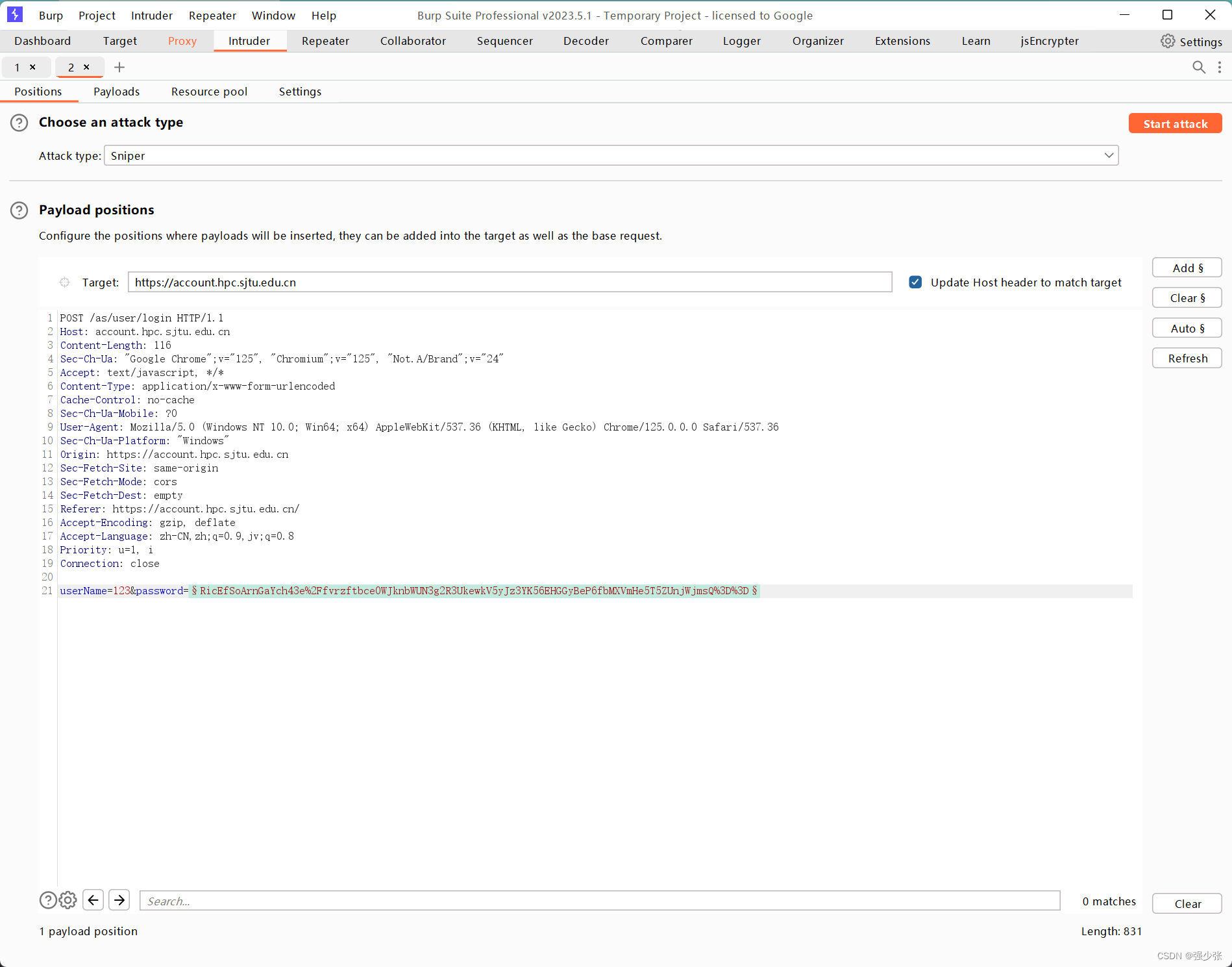Click the magnifier search icon in tab bar
Screen dimensions: 1232x967
pos(1198,67)
